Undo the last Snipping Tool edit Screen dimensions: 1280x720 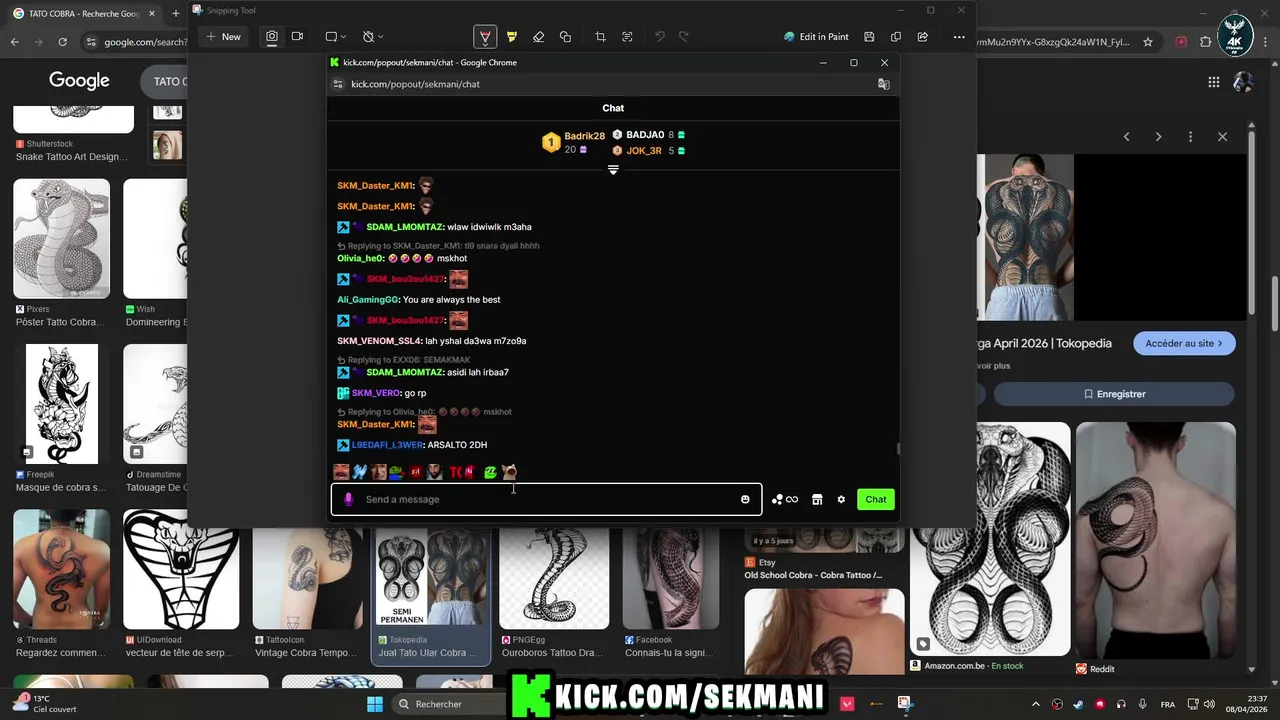pyautogui.click(x=659, y=37)
